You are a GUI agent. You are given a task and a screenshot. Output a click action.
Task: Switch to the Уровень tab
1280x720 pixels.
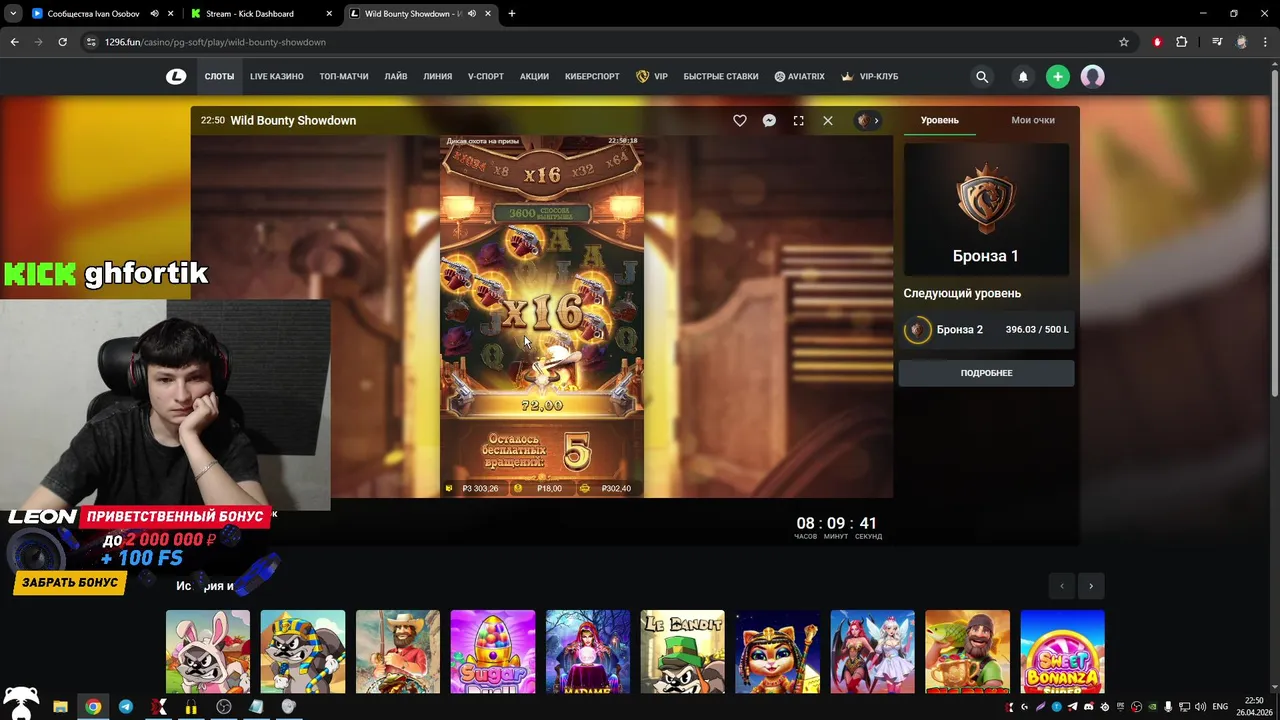point(940,120)
